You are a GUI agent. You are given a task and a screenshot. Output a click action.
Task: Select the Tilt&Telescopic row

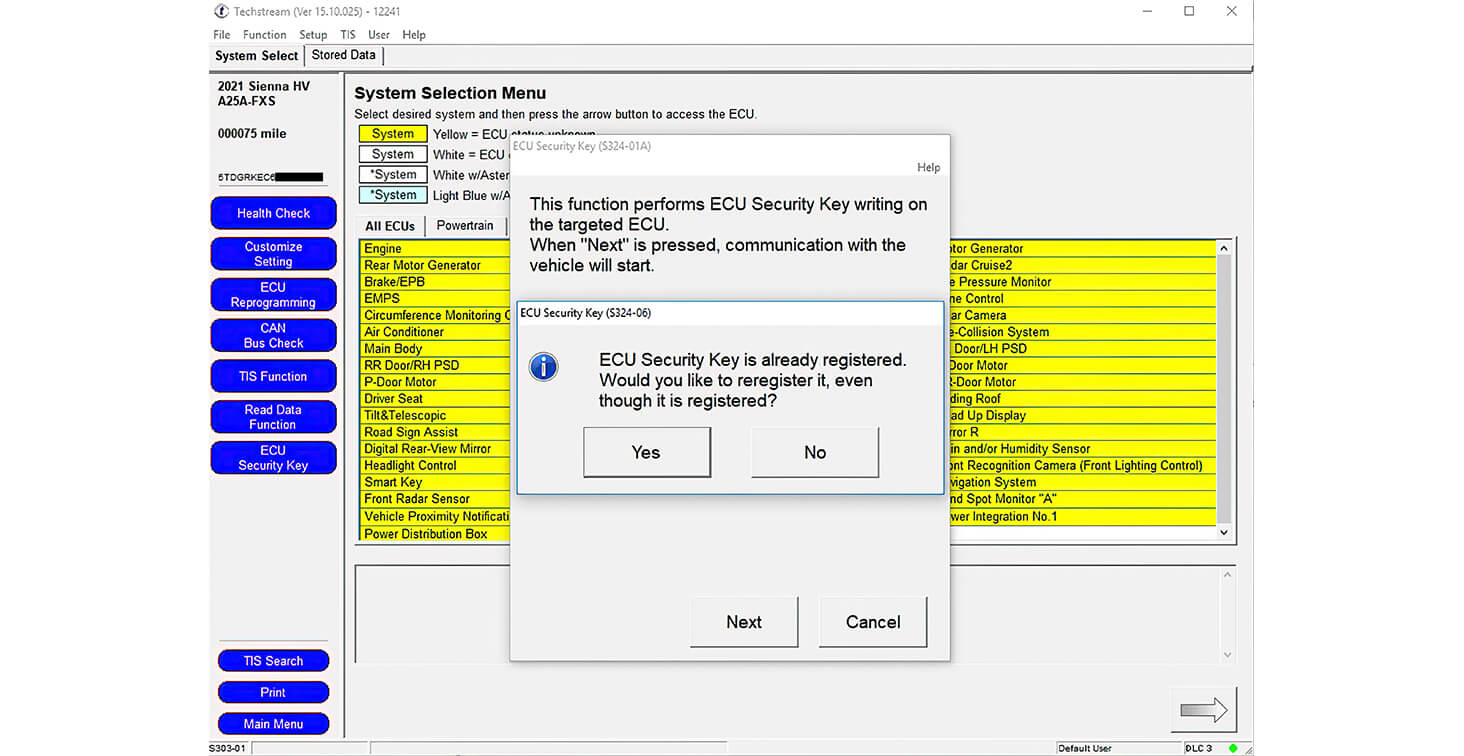tap(436, 415)
